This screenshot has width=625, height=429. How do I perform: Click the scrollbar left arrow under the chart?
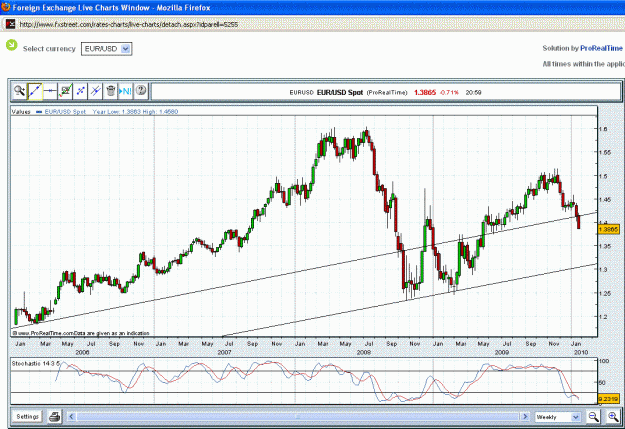71,417
